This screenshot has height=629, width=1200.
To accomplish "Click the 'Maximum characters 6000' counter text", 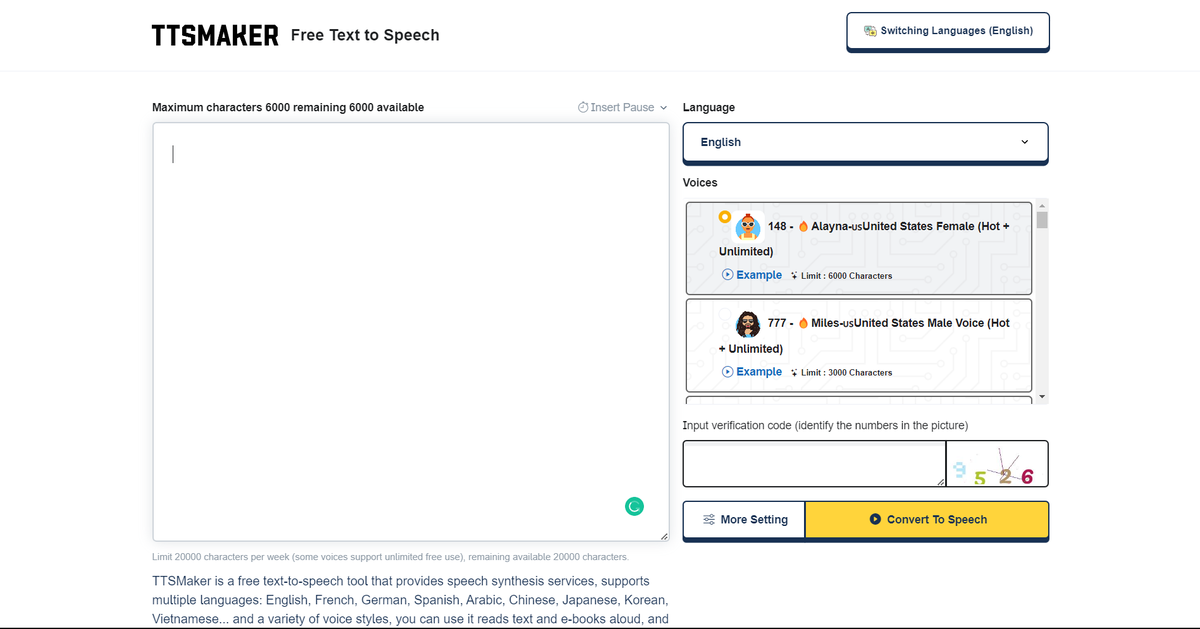I will [288, 107].
